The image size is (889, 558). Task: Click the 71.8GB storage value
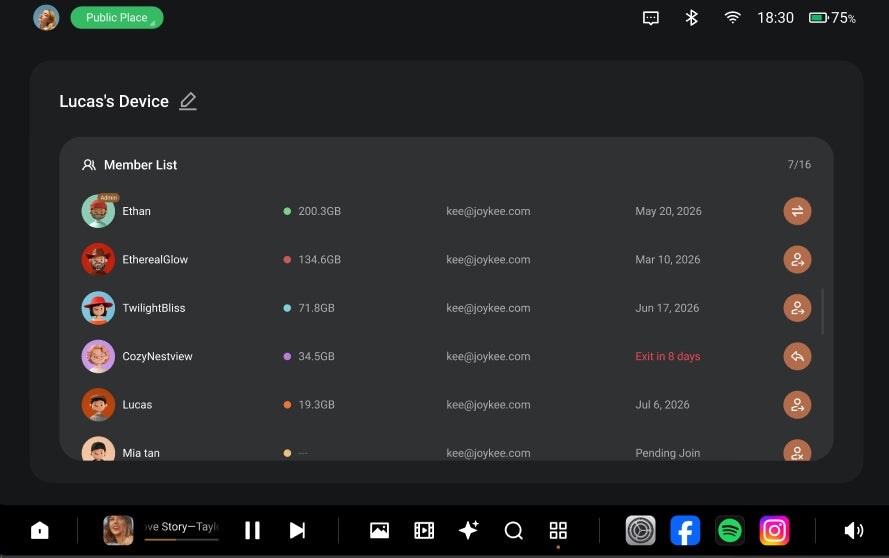[x=316, y=308]
